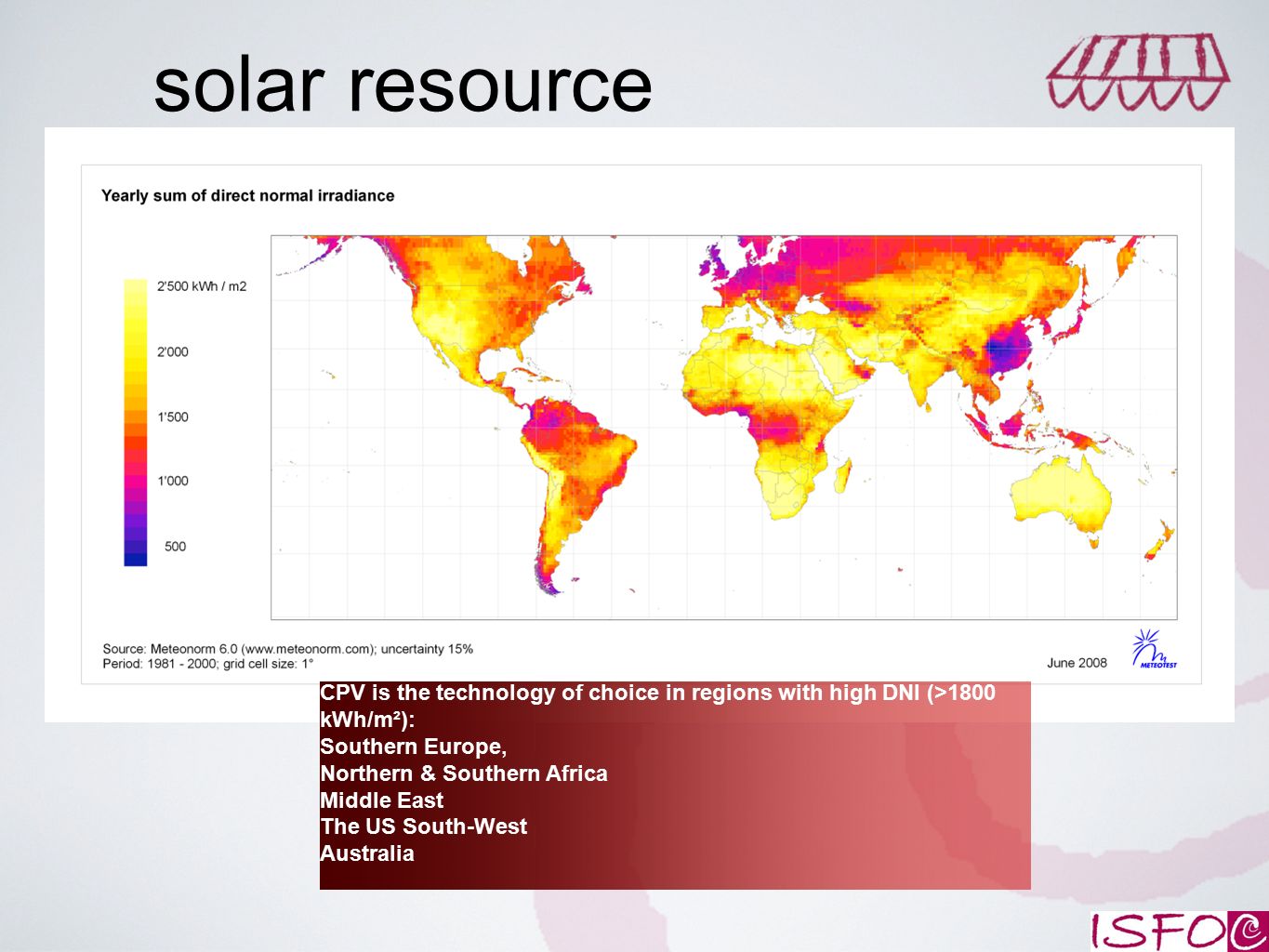Click the red solar-panel logo at top right

1138,73
